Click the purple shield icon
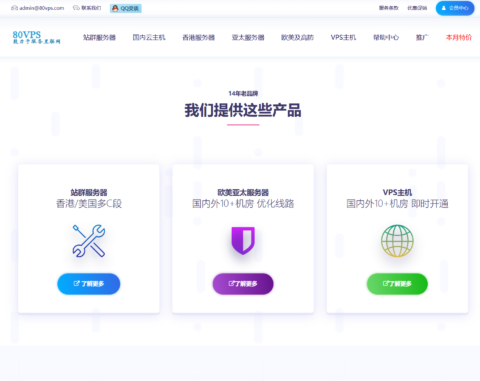480x381 pixels. 243,241
